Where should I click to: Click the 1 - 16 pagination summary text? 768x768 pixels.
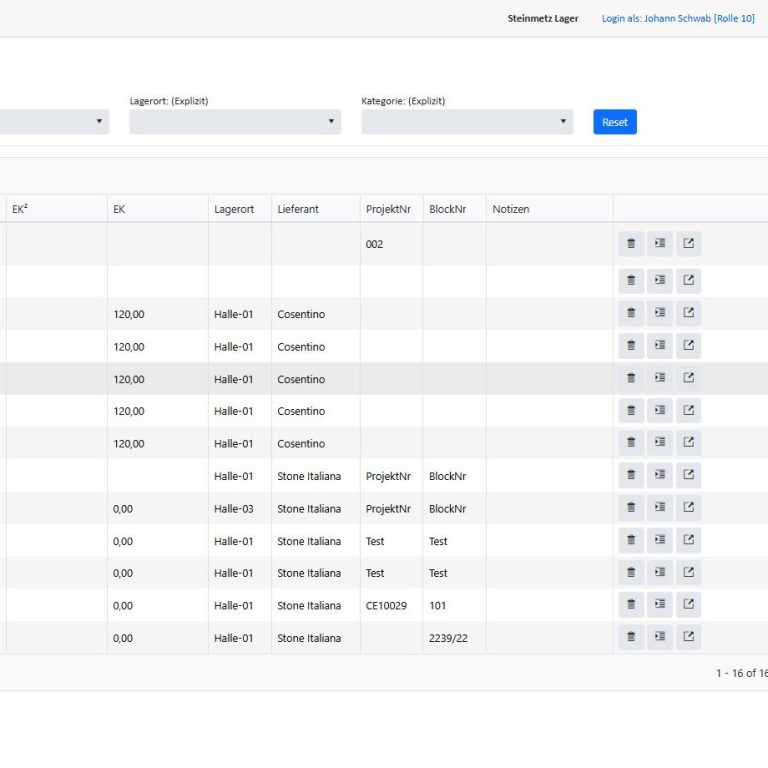click(742, 673)
